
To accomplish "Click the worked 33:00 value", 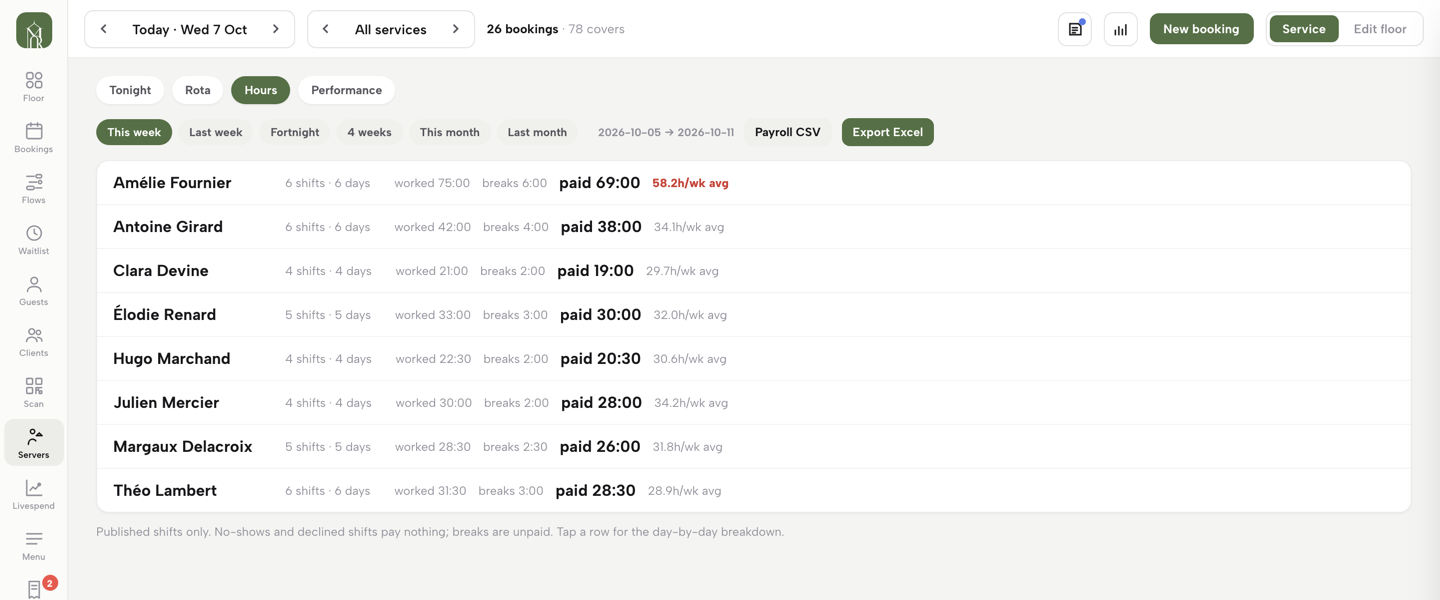I will coord(432,315).
